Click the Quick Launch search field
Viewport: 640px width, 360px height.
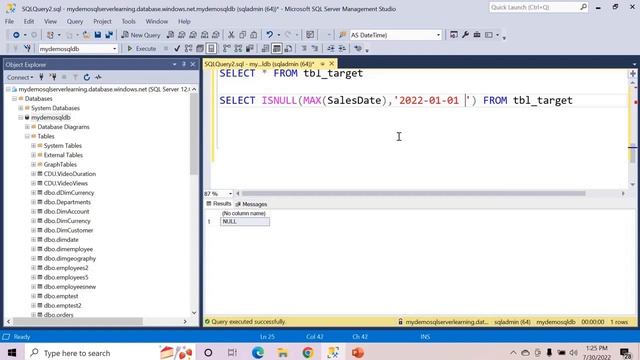click(538, 7)
